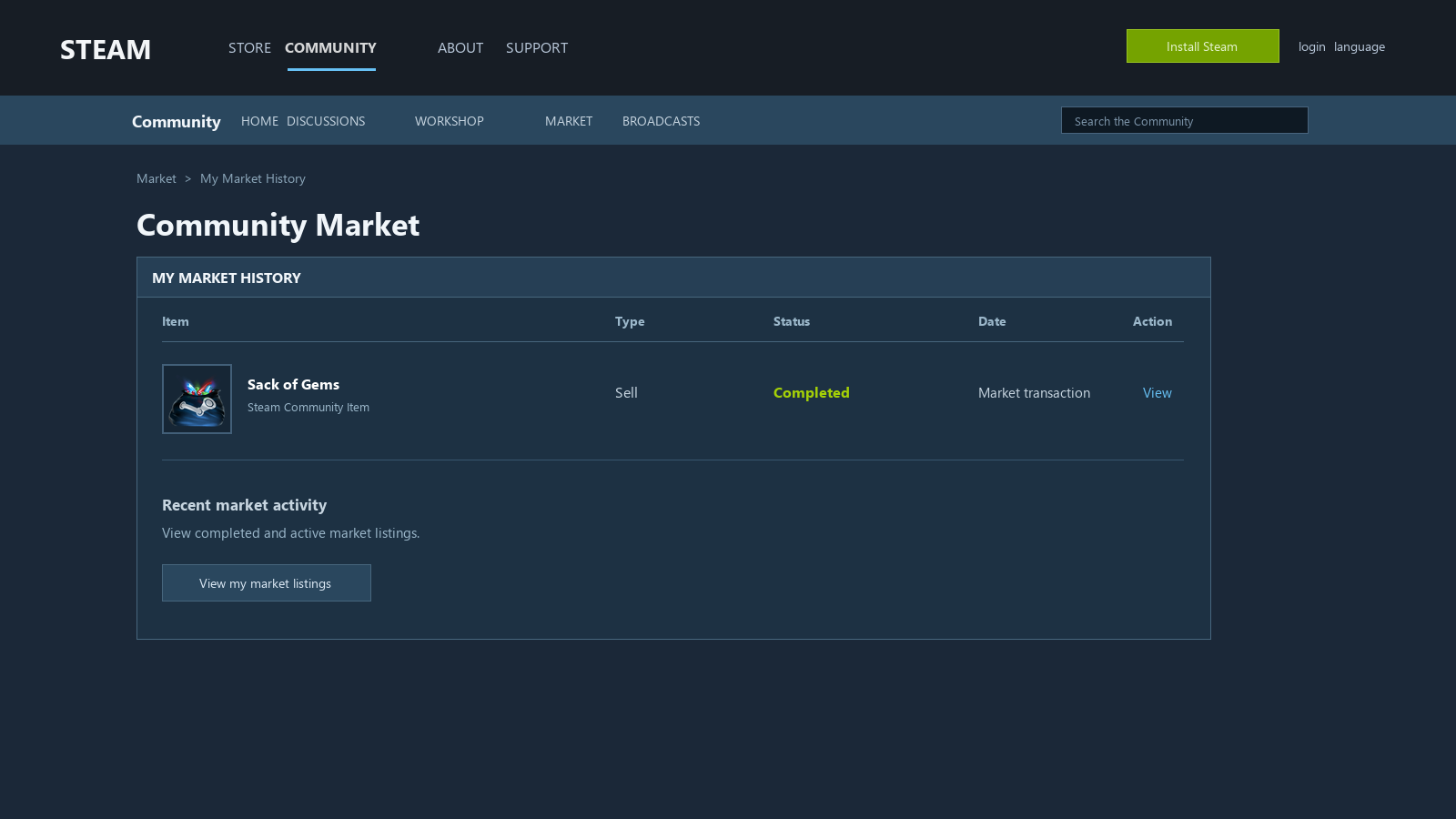This screenshot has width=1456, height=819.
Task: Click the Recent market activity heading
Action: click(x=244, y=505)
